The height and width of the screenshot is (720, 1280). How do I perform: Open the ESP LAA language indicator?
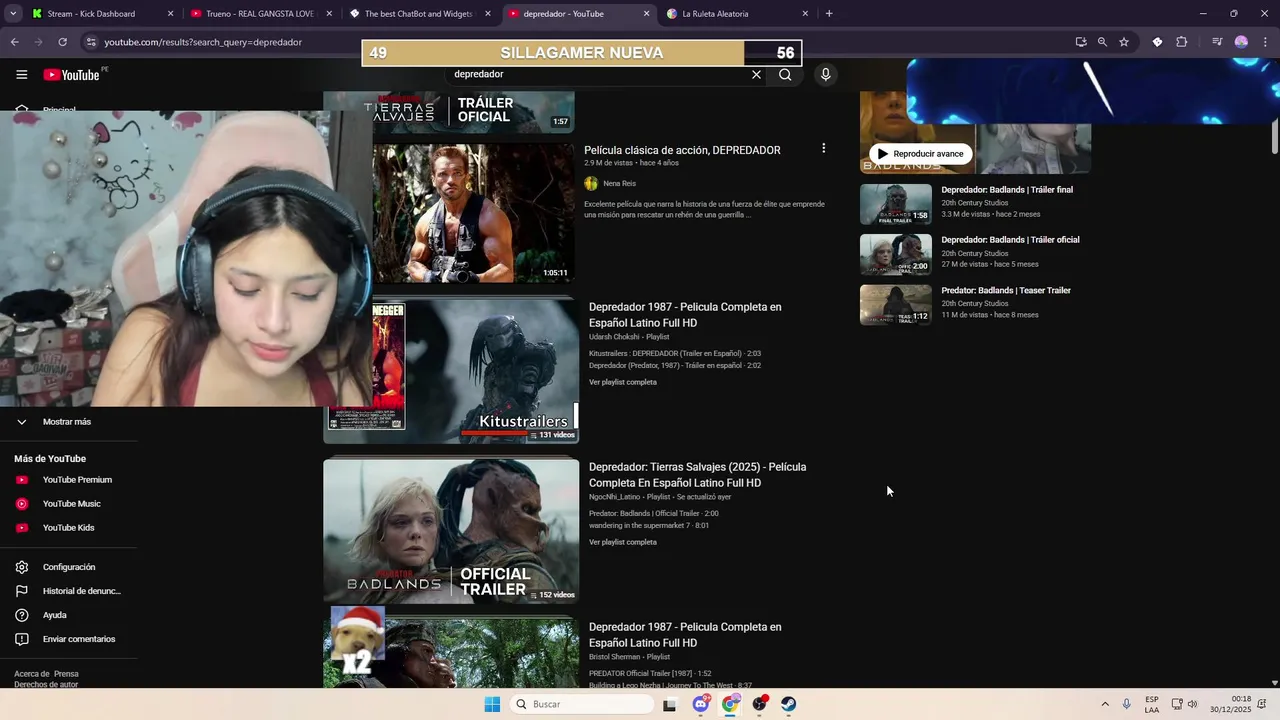1152,704
